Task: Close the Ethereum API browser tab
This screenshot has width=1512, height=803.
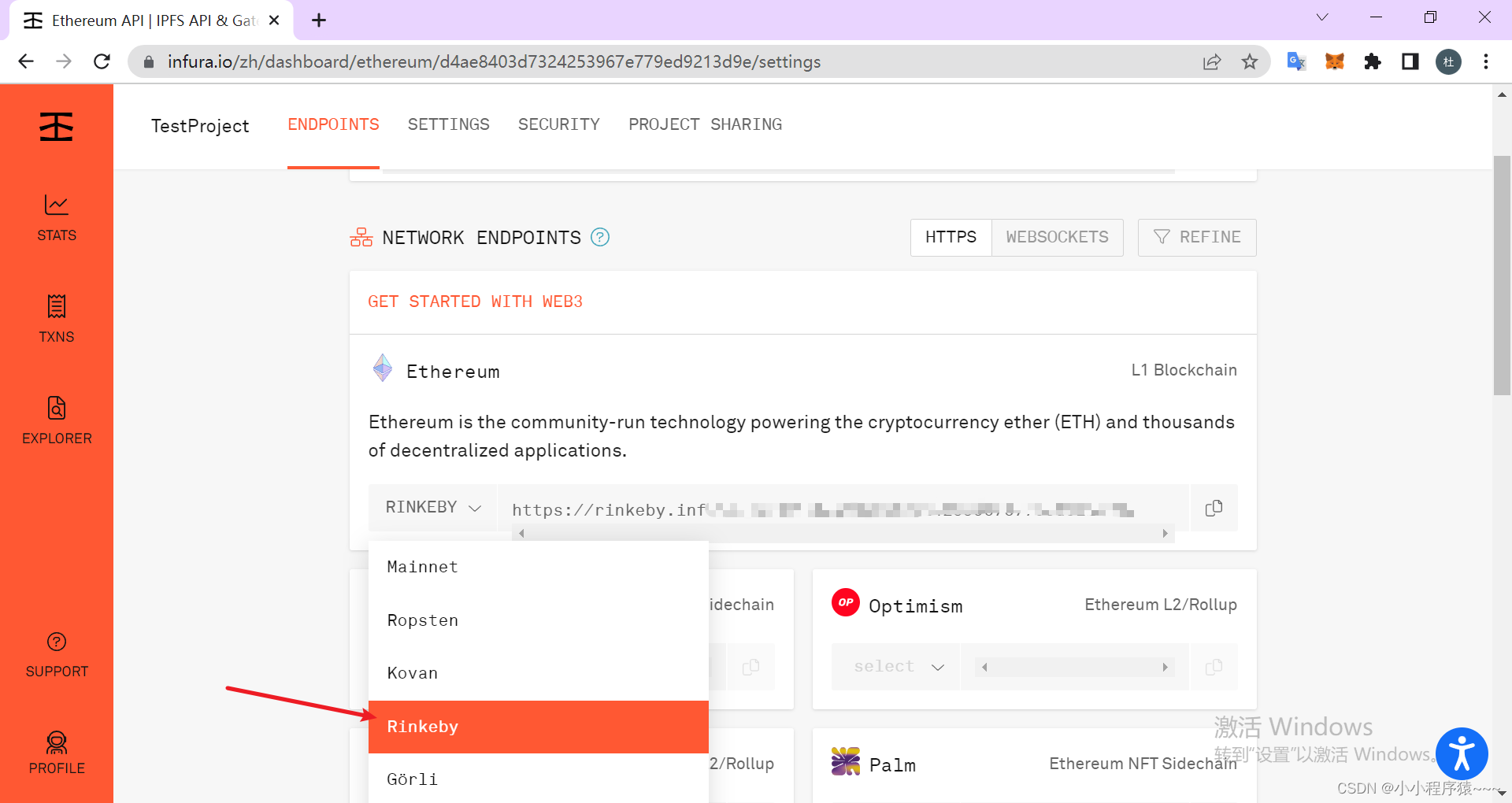Action: tap(274, 20)
